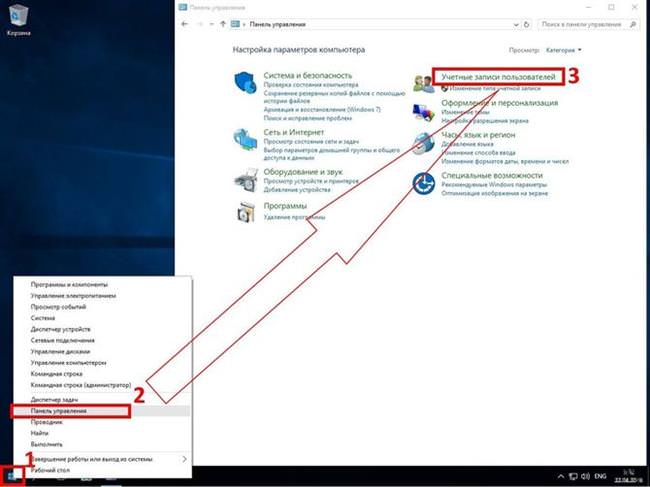Open Управление компьютером from the menu
Screen dimensions: 650x487
pyautogui.click(x=68, y=363)
